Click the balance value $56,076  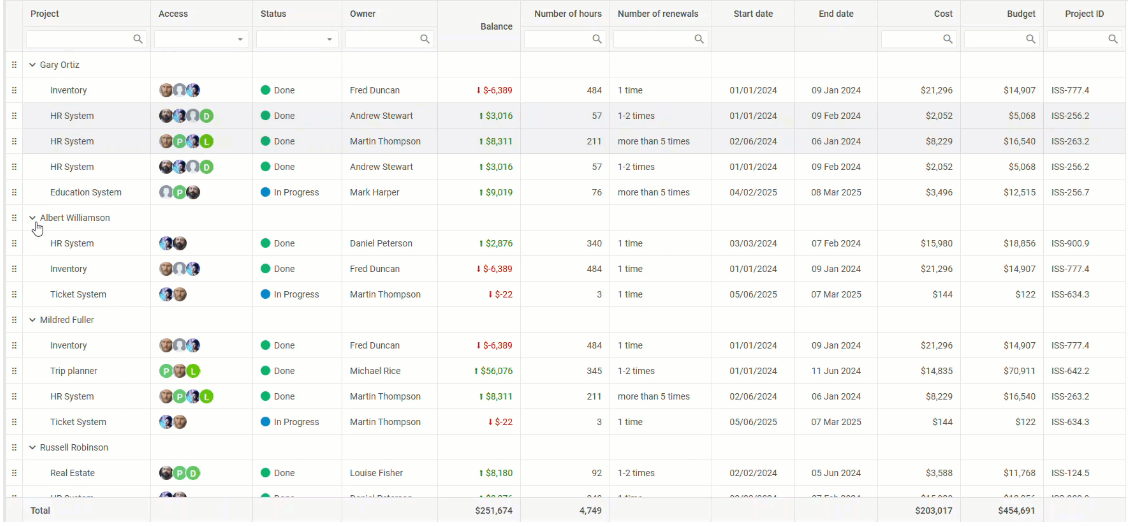tap(494, 371)
